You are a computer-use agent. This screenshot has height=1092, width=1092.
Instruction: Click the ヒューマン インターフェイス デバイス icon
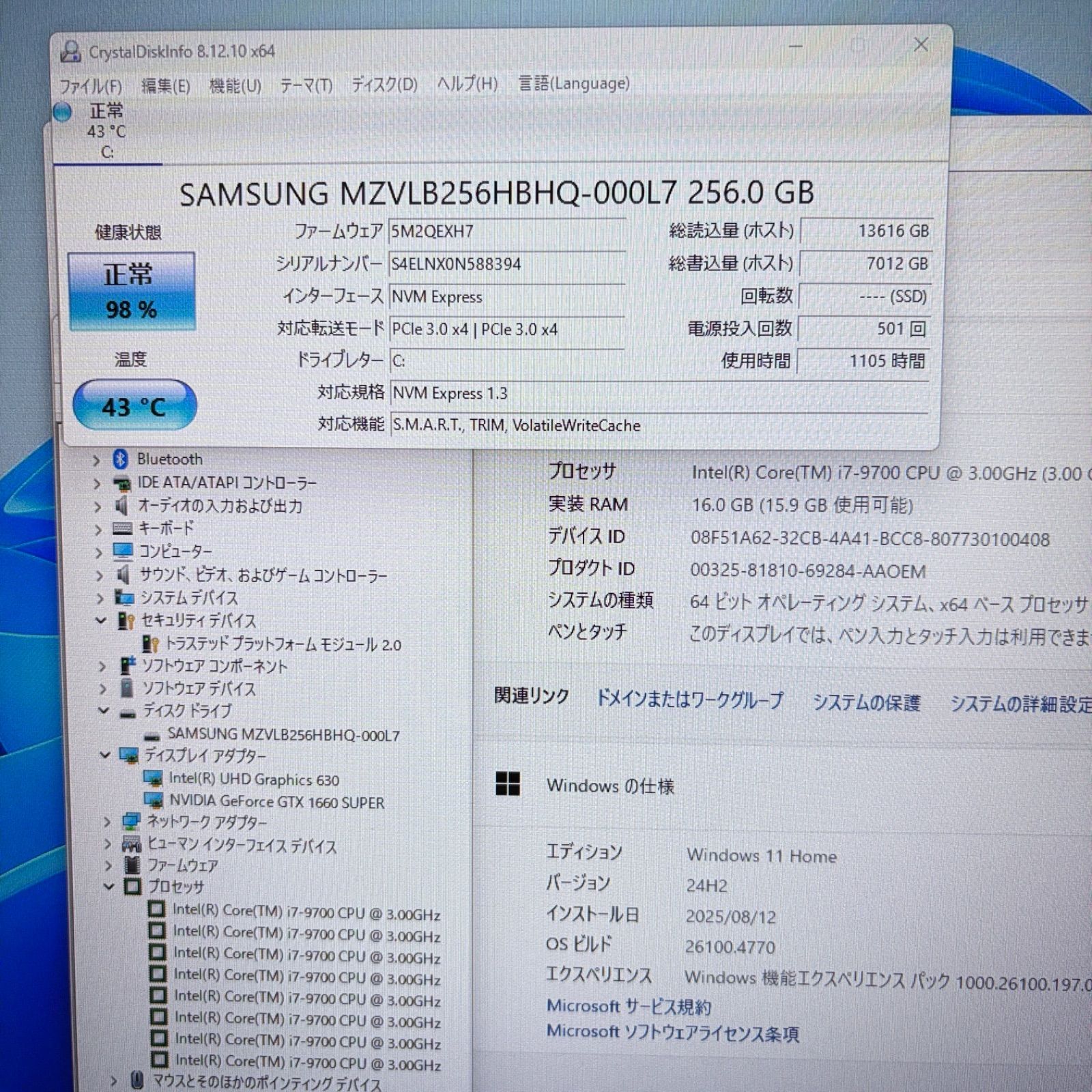coord(132,845)
